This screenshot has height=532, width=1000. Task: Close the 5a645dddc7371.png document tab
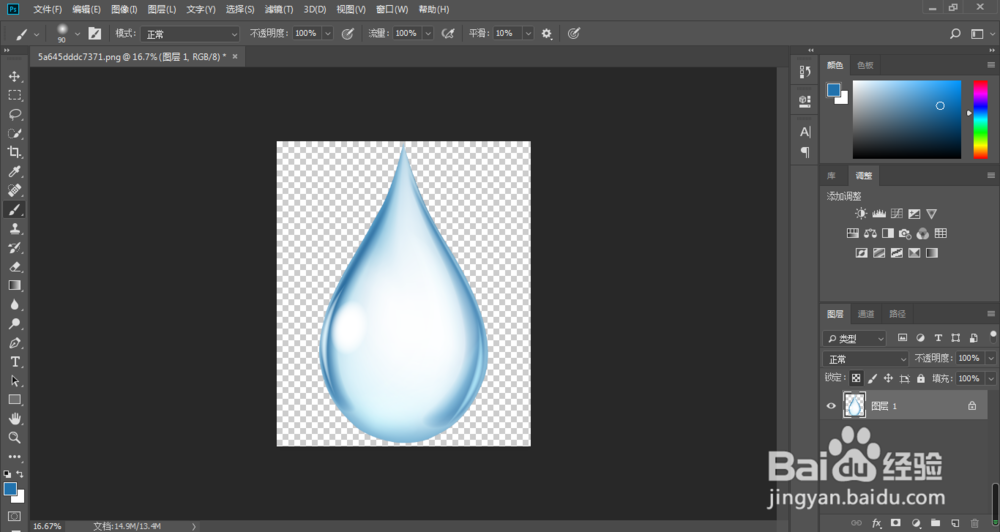click(x=235, y=57)
